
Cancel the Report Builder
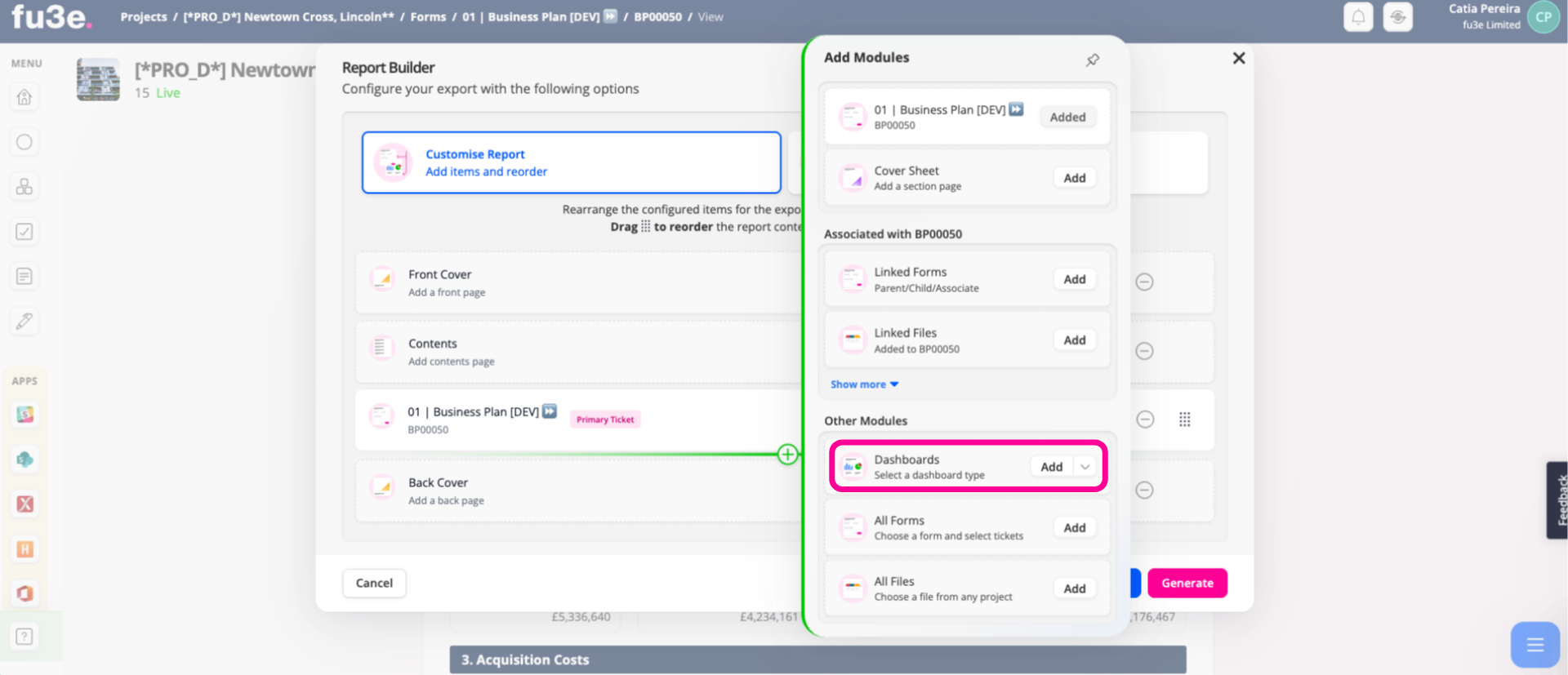[374, 583]
